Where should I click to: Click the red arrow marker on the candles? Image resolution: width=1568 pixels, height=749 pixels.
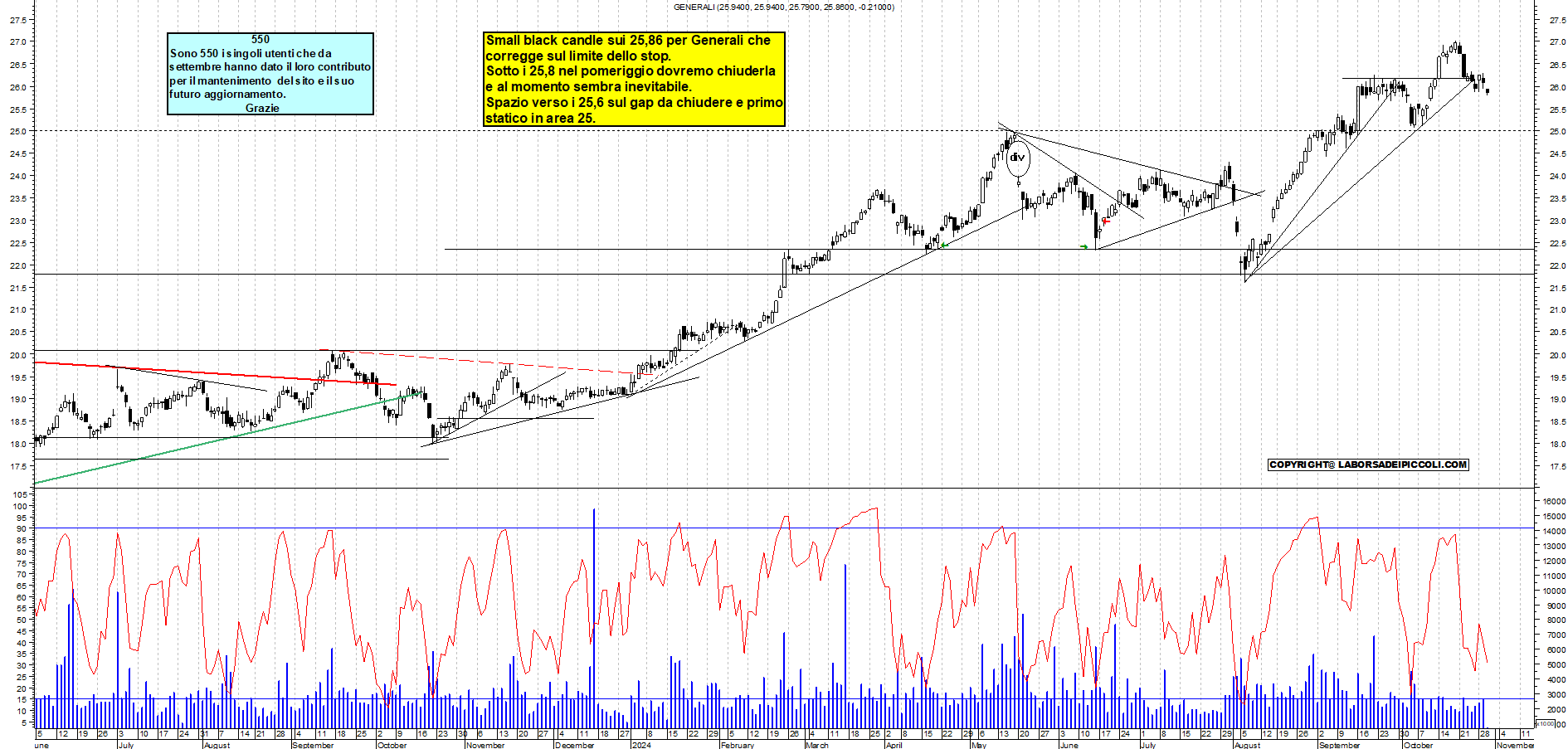[1105, 221]
